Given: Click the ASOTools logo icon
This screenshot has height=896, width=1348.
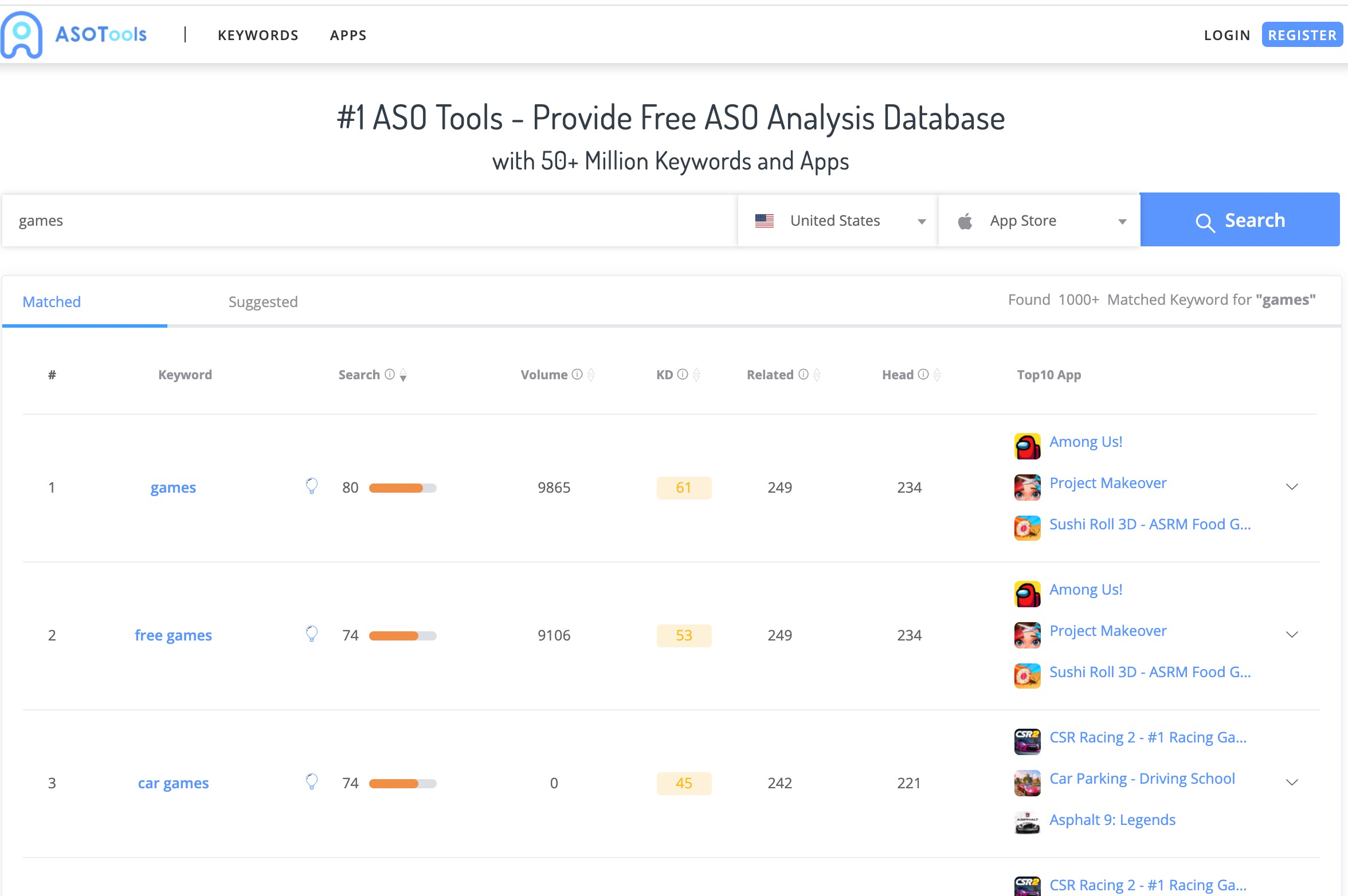Looking at the screenshot, I should [x=22, y=34].
